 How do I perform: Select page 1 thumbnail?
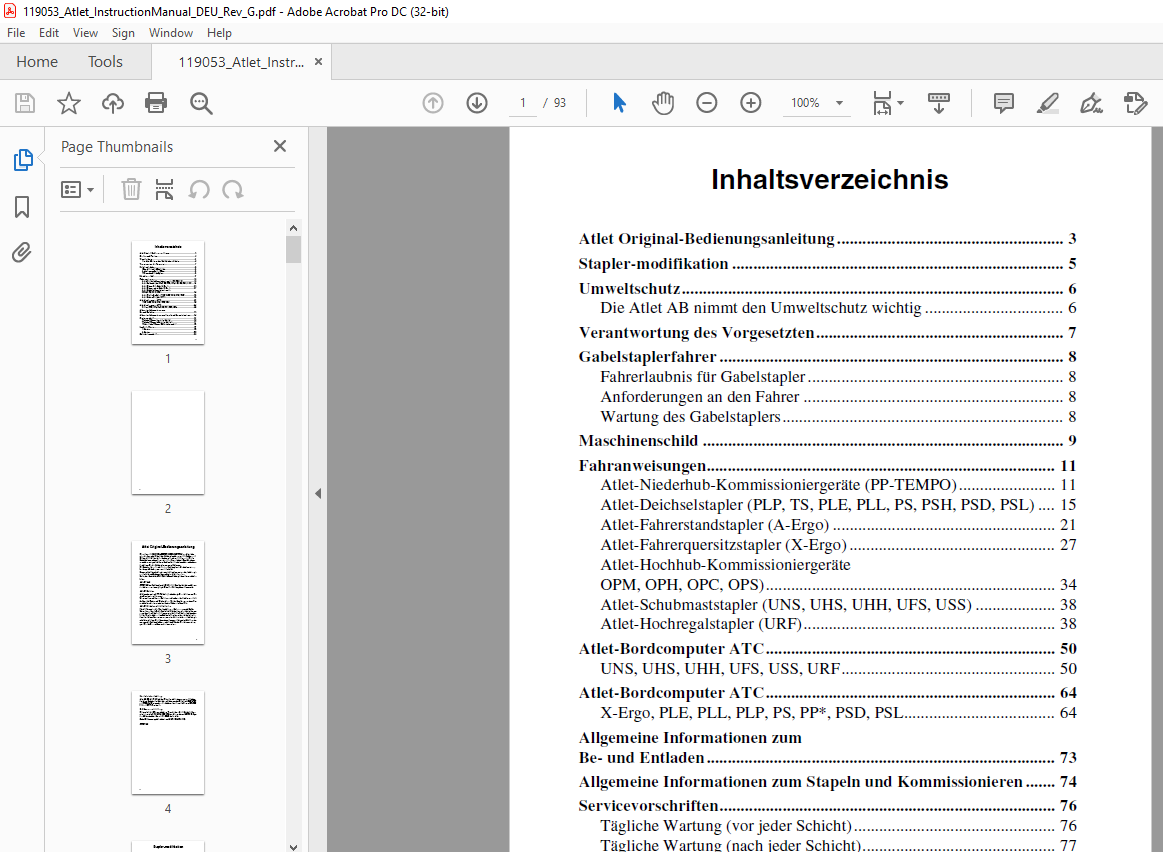click(168, 292)
